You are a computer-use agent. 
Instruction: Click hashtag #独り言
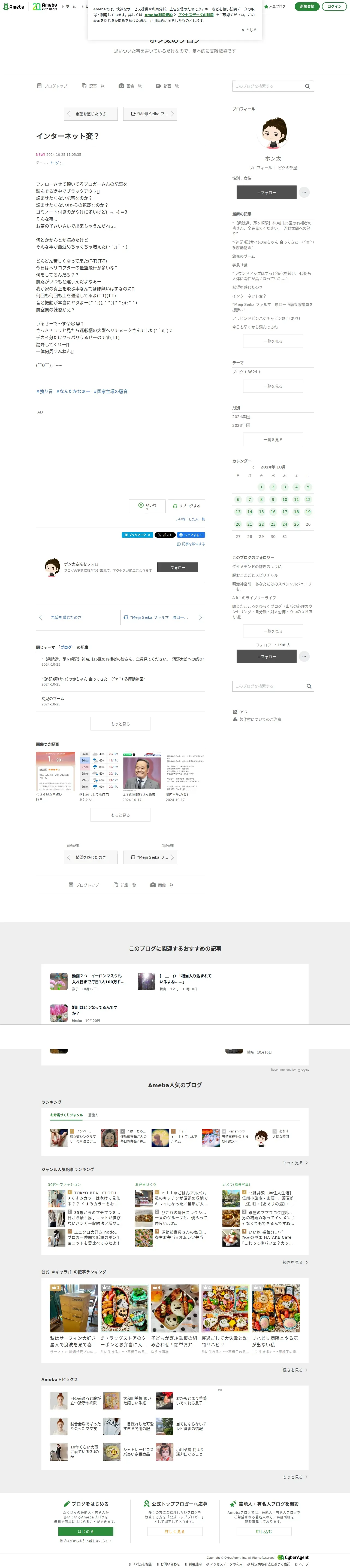point(44,391)
